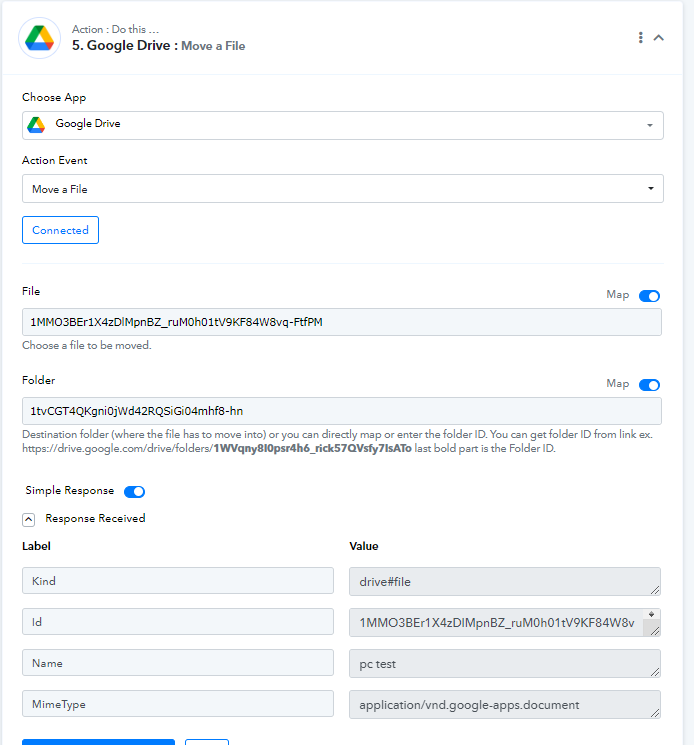The height and width of the screenshot is (745, 694).
Task: Collapse the Response Received section
Action: click(28, 519)
